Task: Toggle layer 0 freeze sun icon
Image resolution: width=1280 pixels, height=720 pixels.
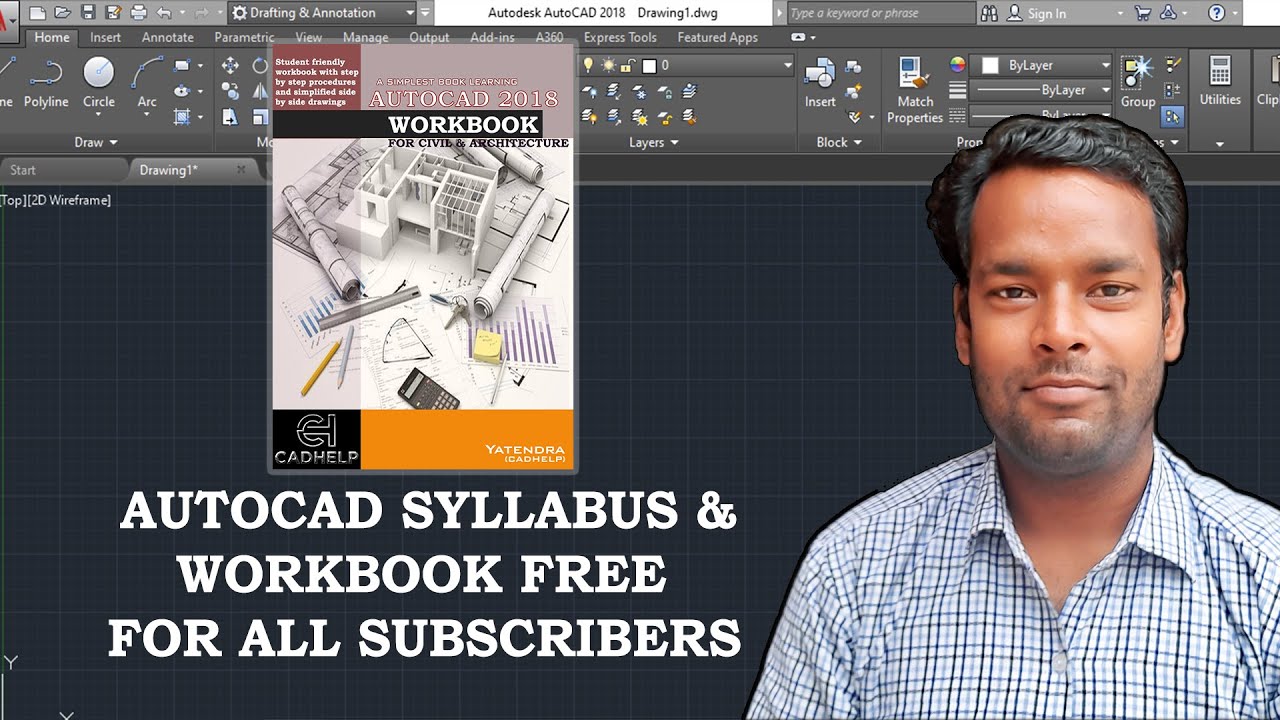Action: click(x=608, y=65)
